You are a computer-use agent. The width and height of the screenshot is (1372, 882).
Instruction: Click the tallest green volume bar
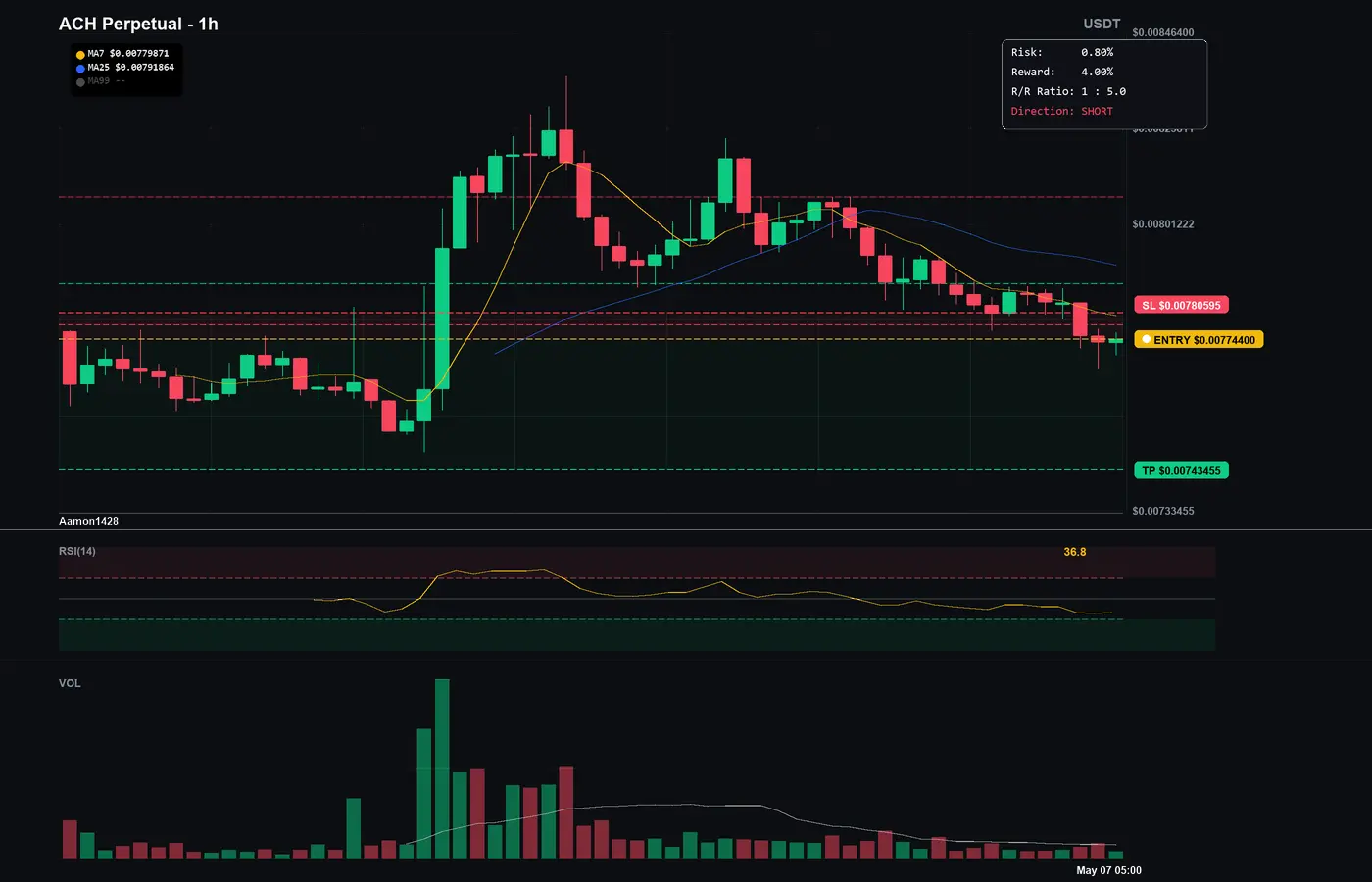coord(442,769)
